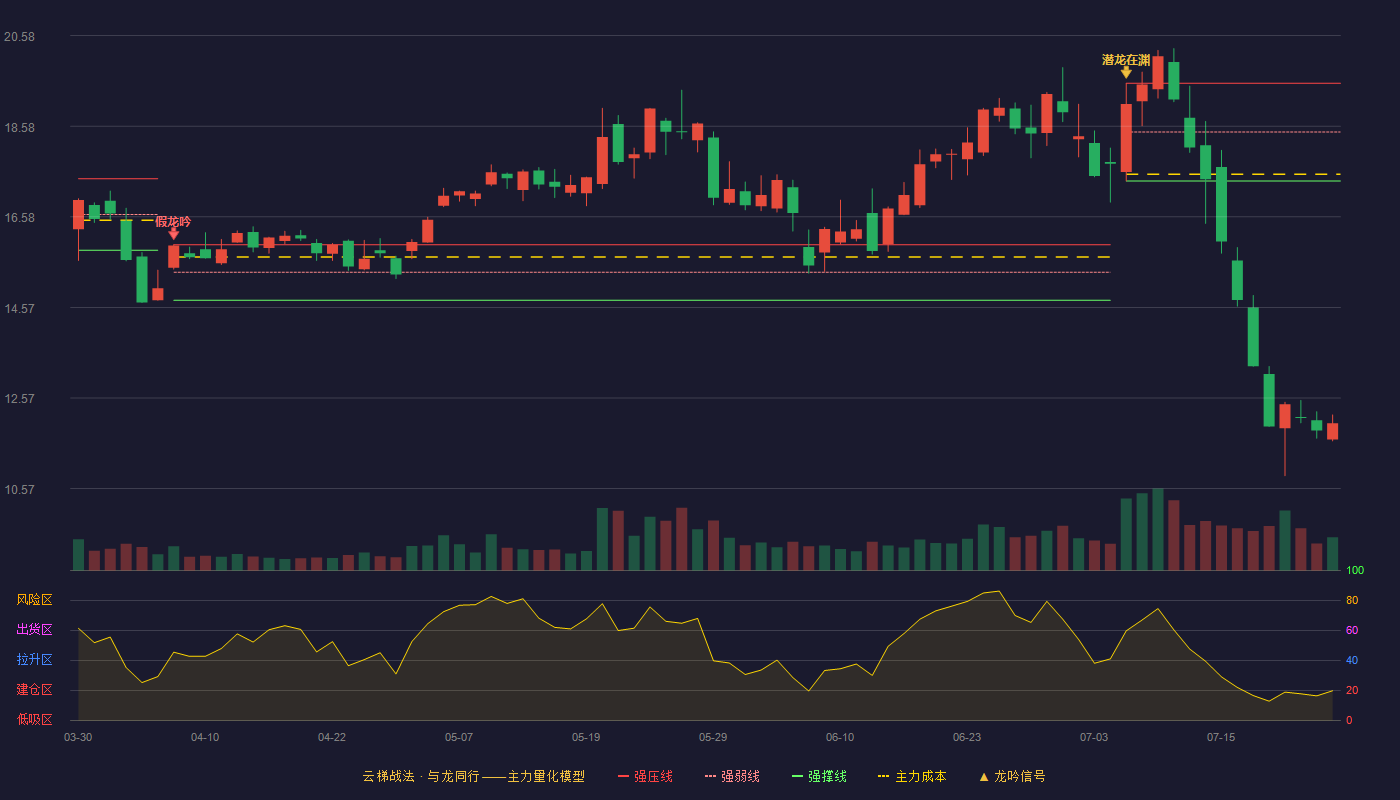Click the 龙吟信号 triangle legend icon
The height and width of the screenshot is (800, 1400).
[x=984, y=776]
